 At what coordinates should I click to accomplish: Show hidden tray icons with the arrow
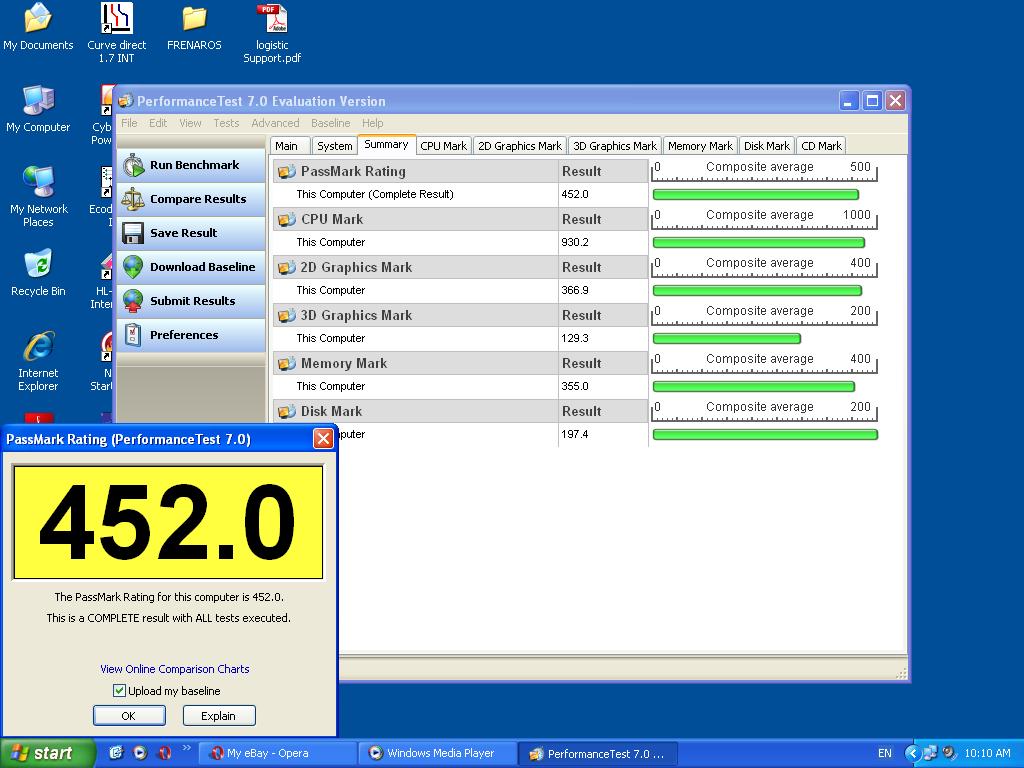tap(912, 753)
